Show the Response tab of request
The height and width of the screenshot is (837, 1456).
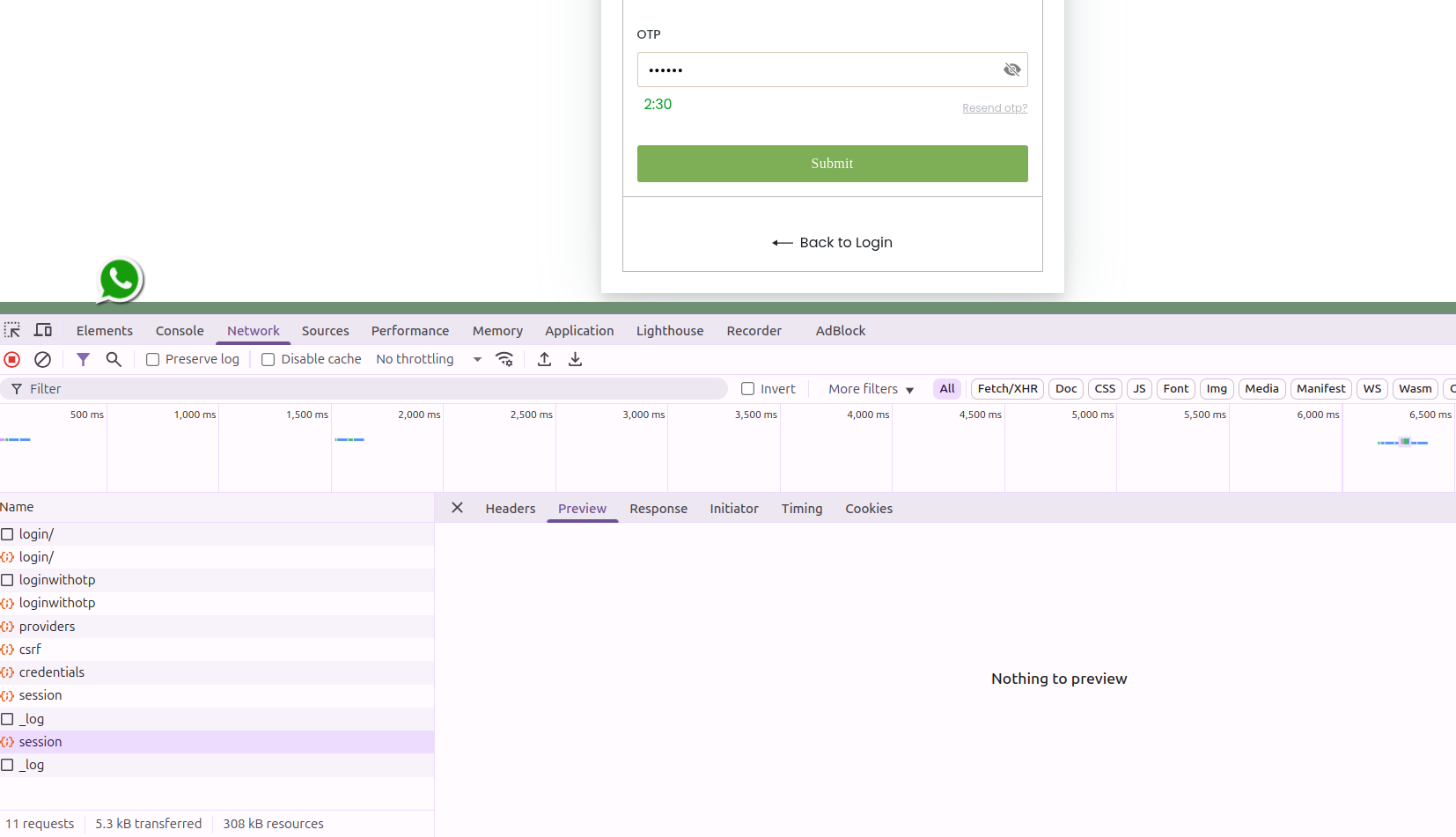tap(658, 509)
